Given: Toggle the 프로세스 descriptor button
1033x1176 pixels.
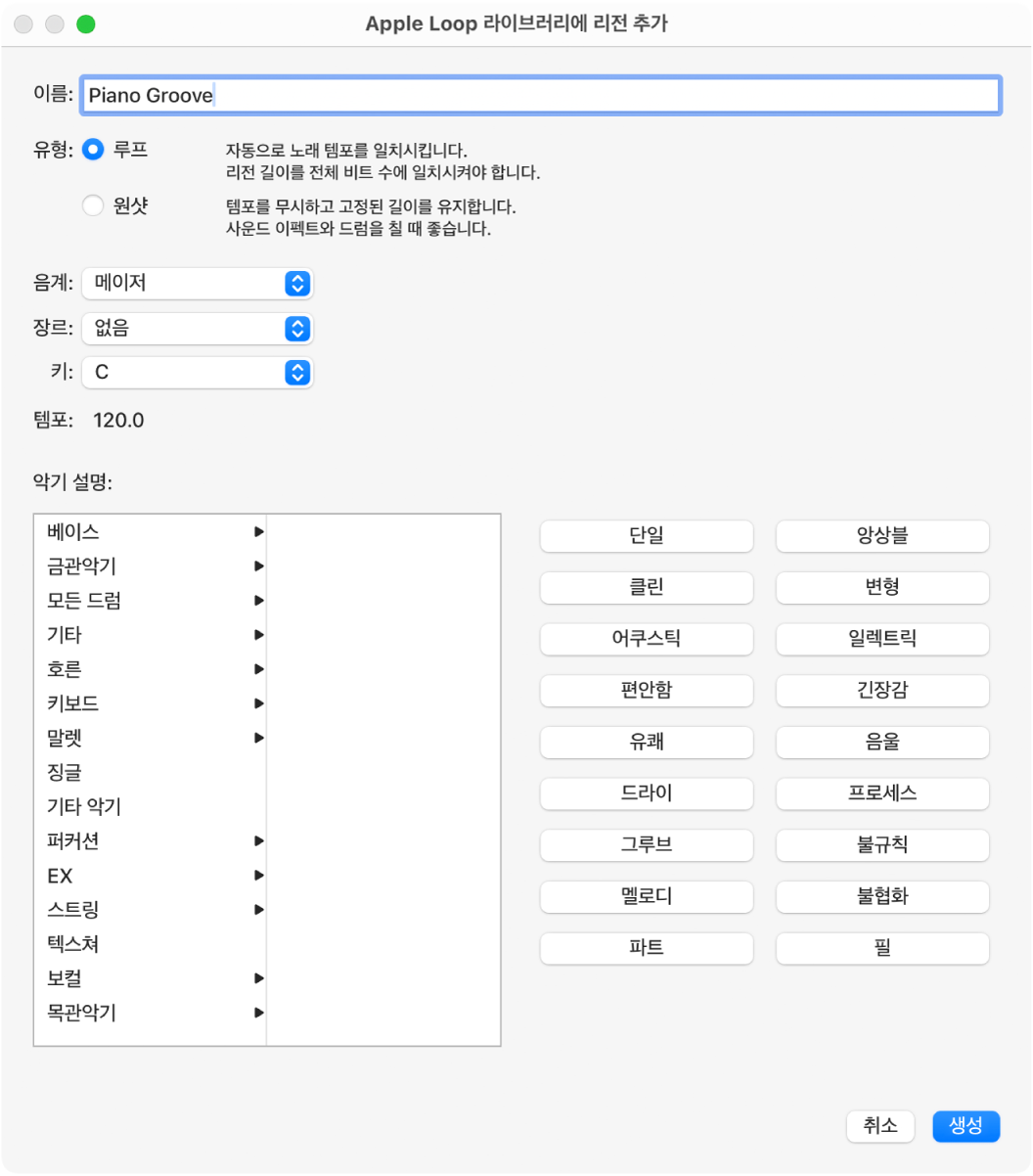Looking at the screenshot, I should [882, 793].
